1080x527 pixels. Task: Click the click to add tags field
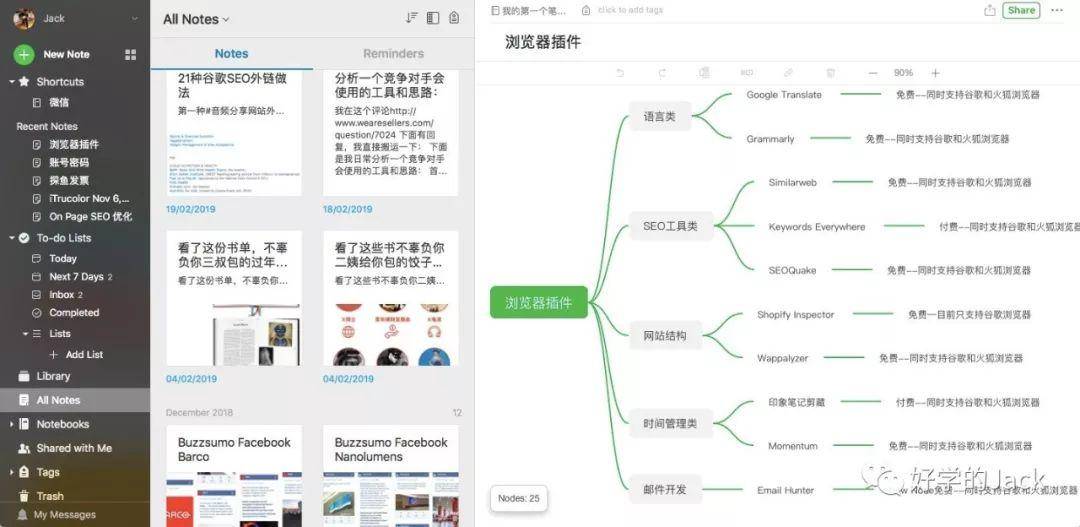coord(630,10)
